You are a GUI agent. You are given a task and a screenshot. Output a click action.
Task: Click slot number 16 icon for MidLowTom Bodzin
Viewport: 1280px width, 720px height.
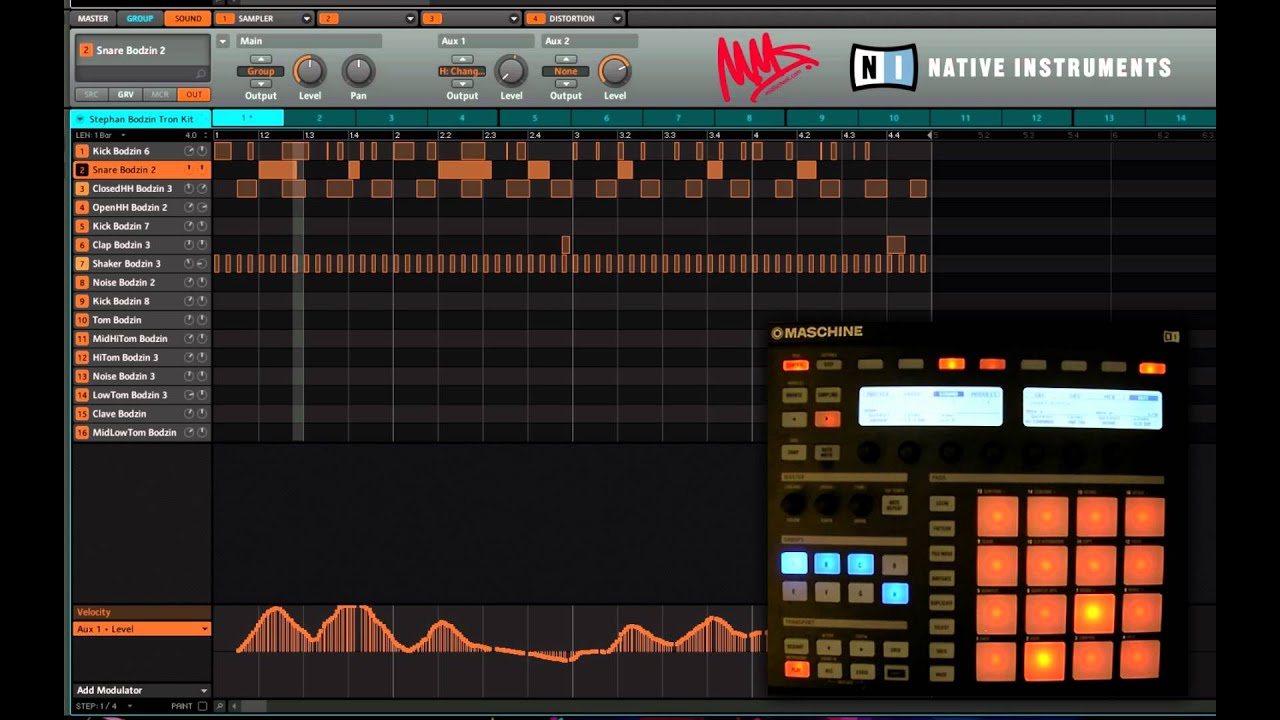(x=82, y=432)
